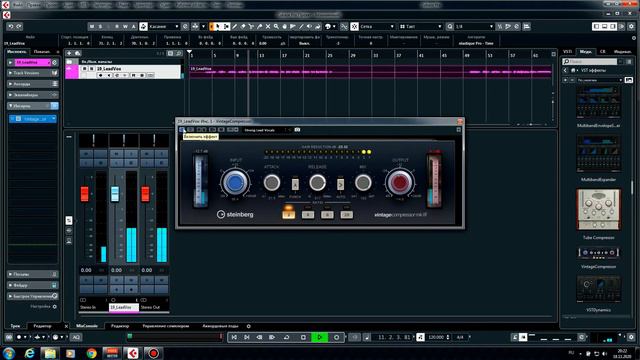640x360 pixels.
Task: Switch to Аккордовые пэды tab
Action: (220, 326)
